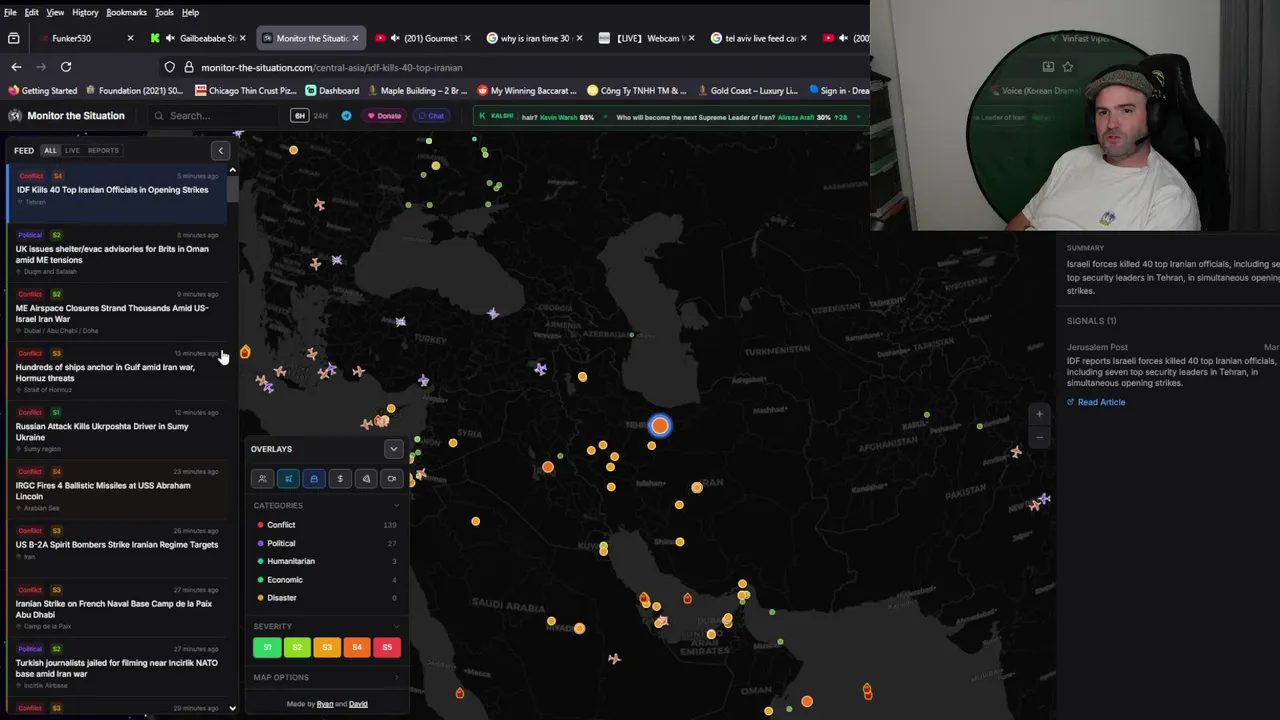Collapse the Overlays panel with chevron
The height and width of the screenshot is (720, 1280).
393,449
